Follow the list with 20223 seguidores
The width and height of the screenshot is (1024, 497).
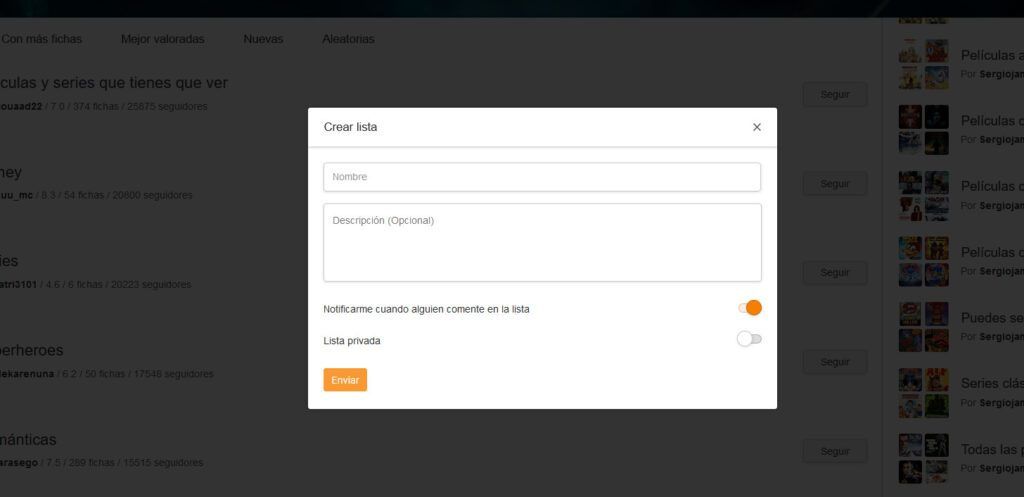[835, 273]
